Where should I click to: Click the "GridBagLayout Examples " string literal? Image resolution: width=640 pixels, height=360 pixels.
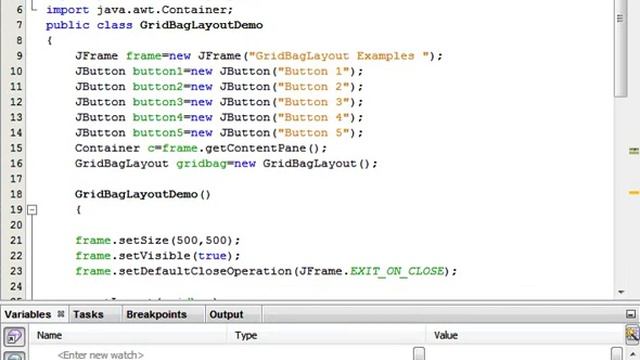point(339,56)
